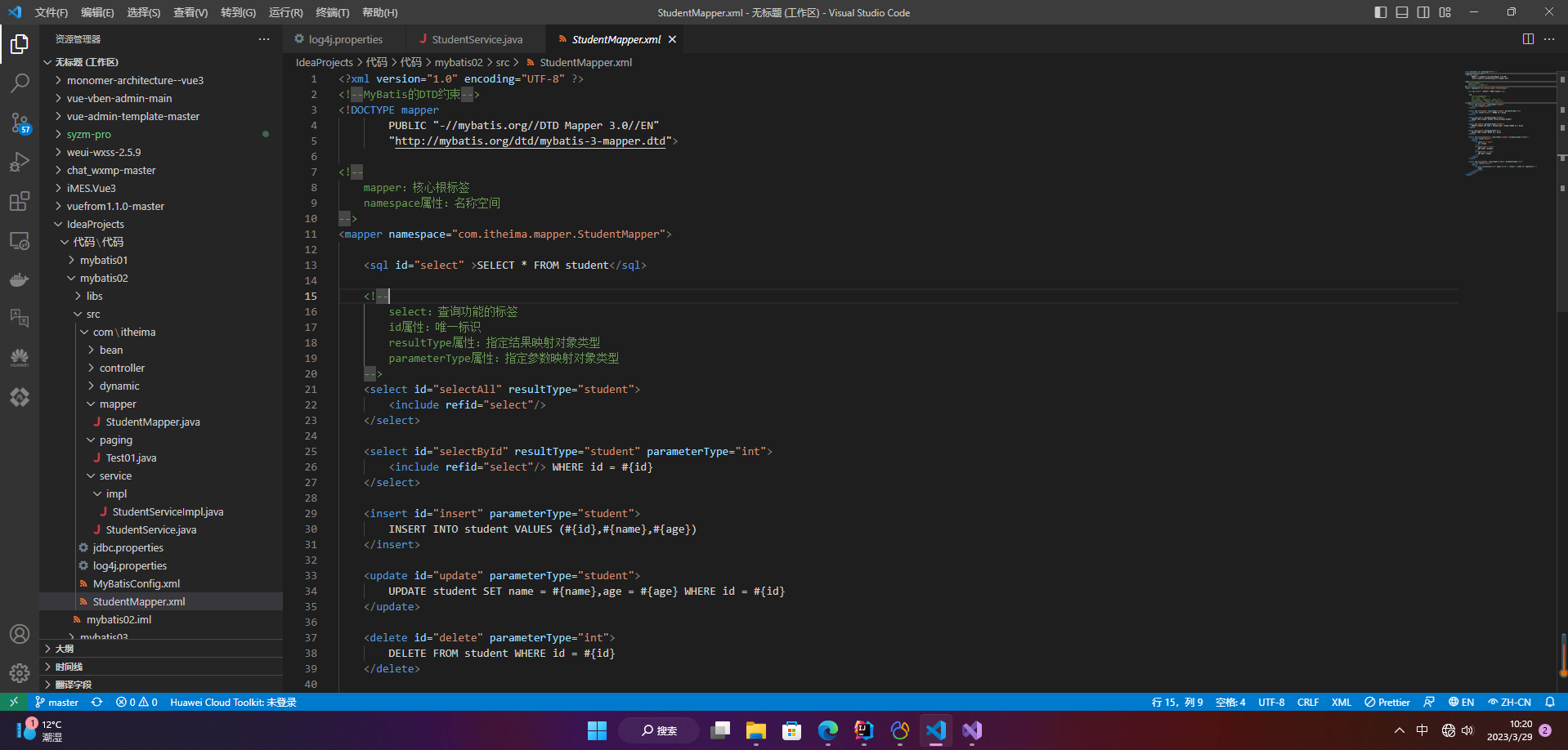
Task: Expand the mybatis01 folder
Action: pyautogui.click(x=104, y=260)
